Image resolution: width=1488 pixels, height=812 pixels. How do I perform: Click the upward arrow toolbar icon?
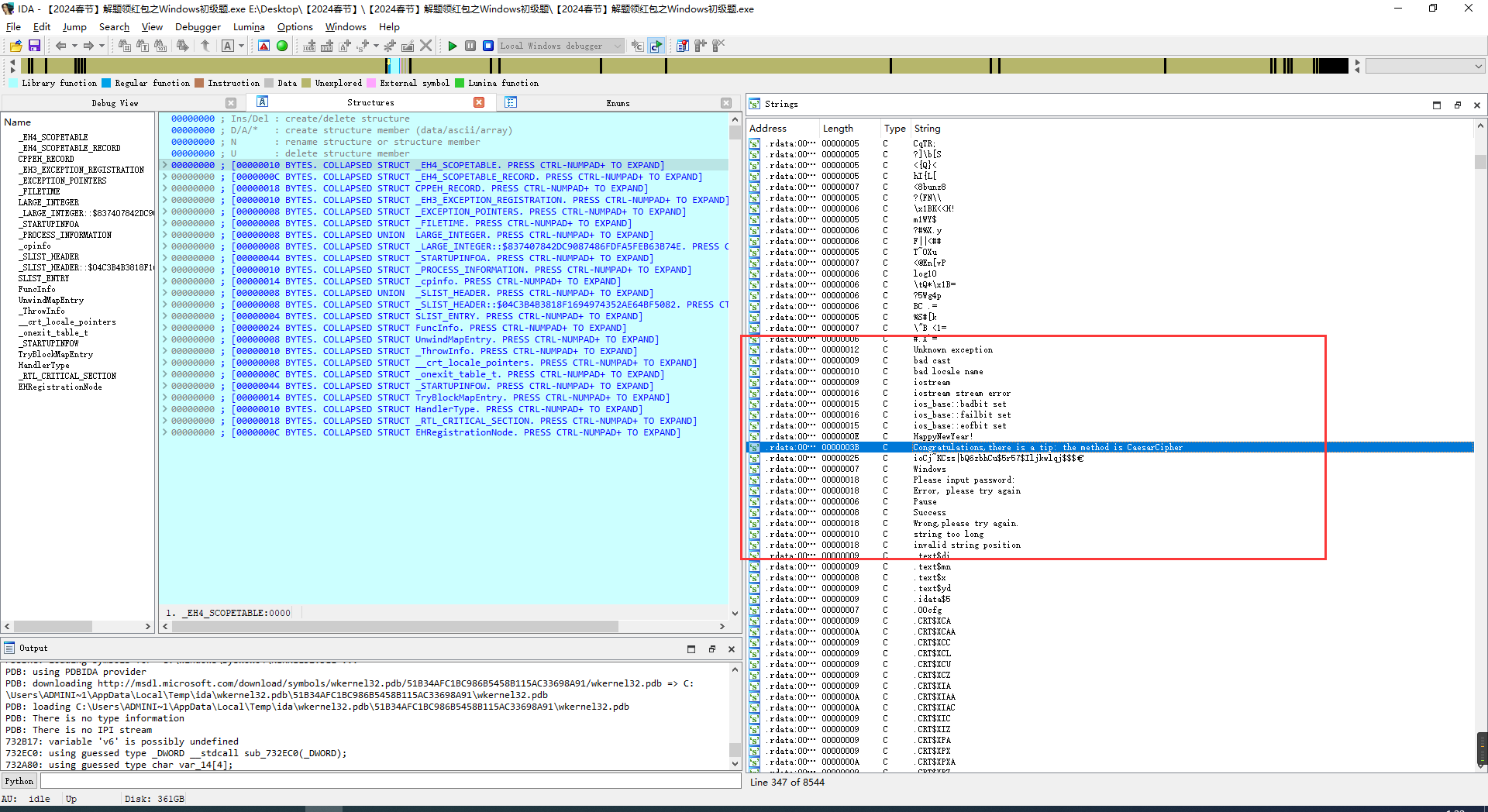point(205,46)
